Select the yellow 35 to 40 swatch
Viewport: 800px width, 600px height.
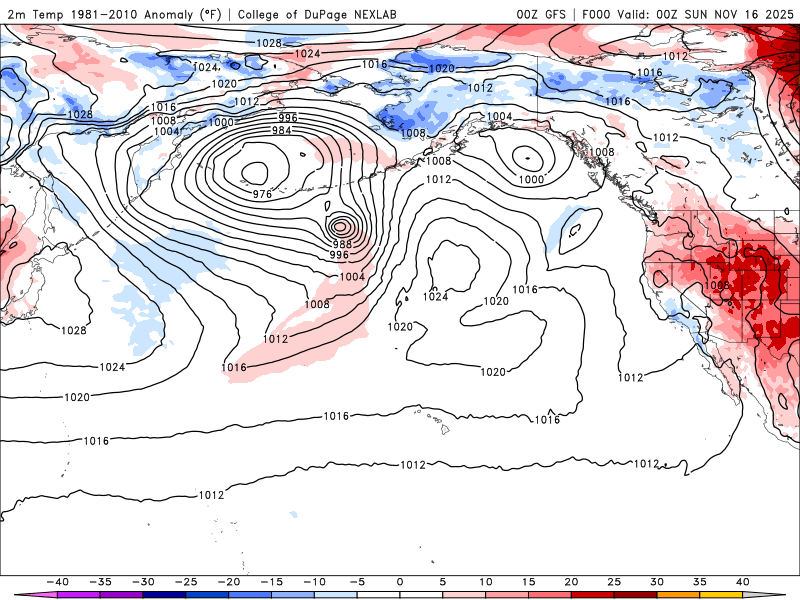(721, 595)
